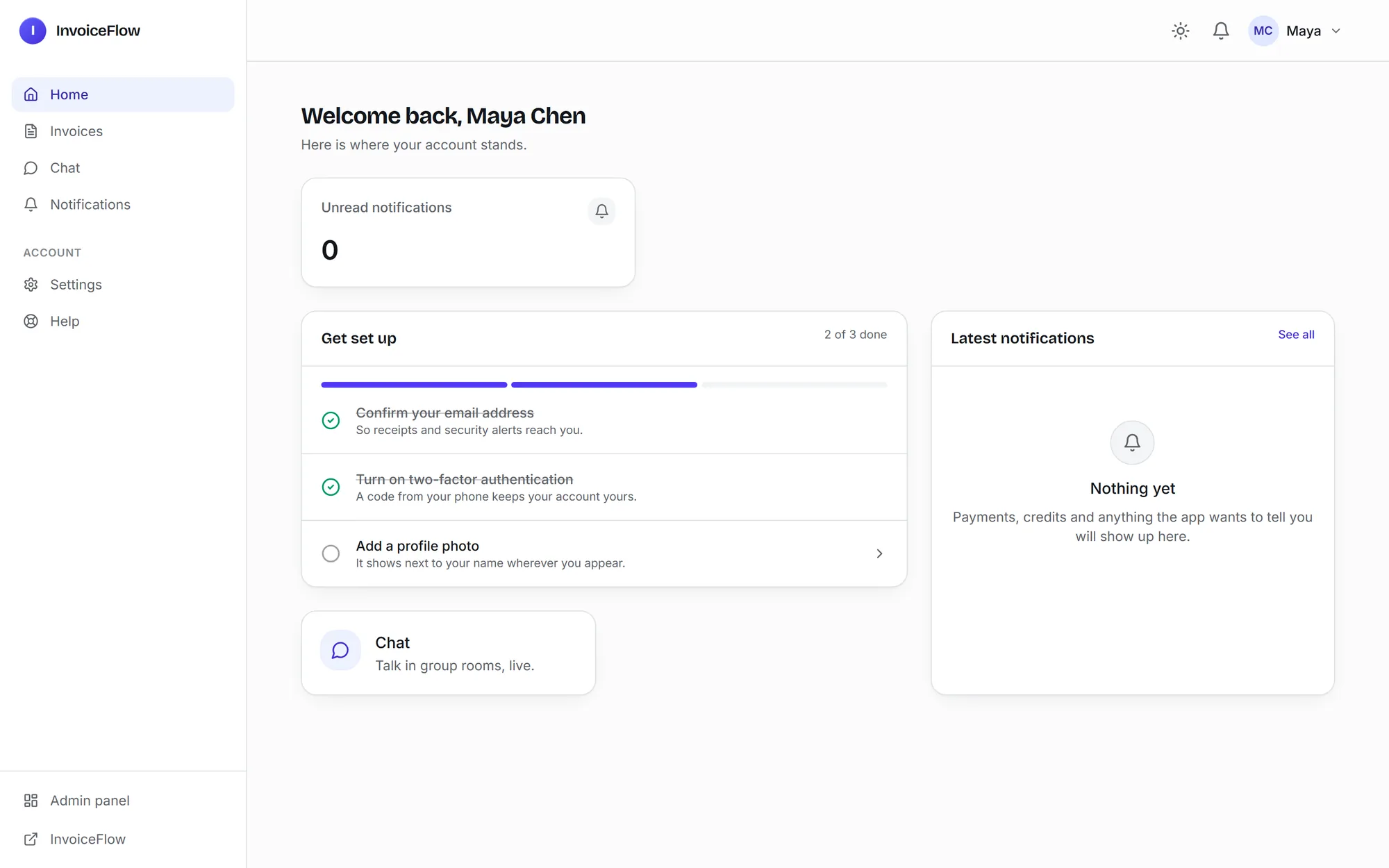Click the unfilled third progress segment

[x=794, y=385]
